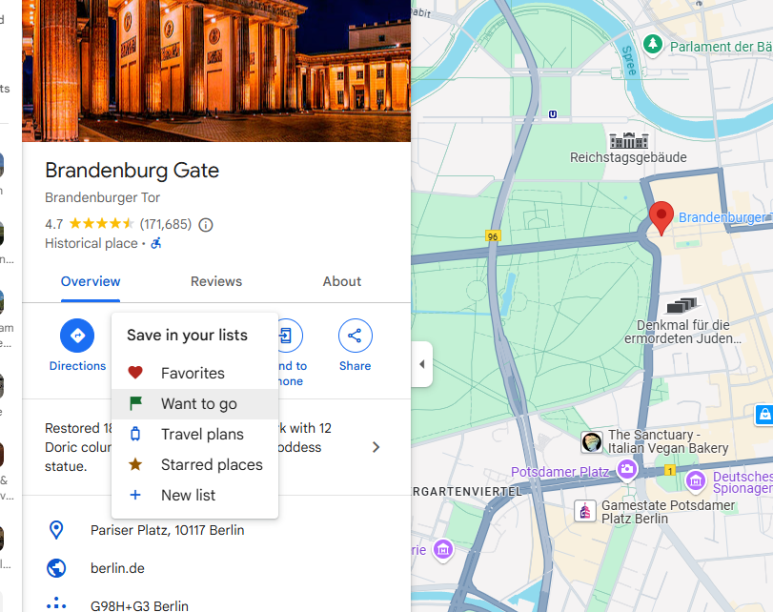Screen dimensions: 773x612
Task: Click the blue shopping bag marker
Action: click(764, 414)
